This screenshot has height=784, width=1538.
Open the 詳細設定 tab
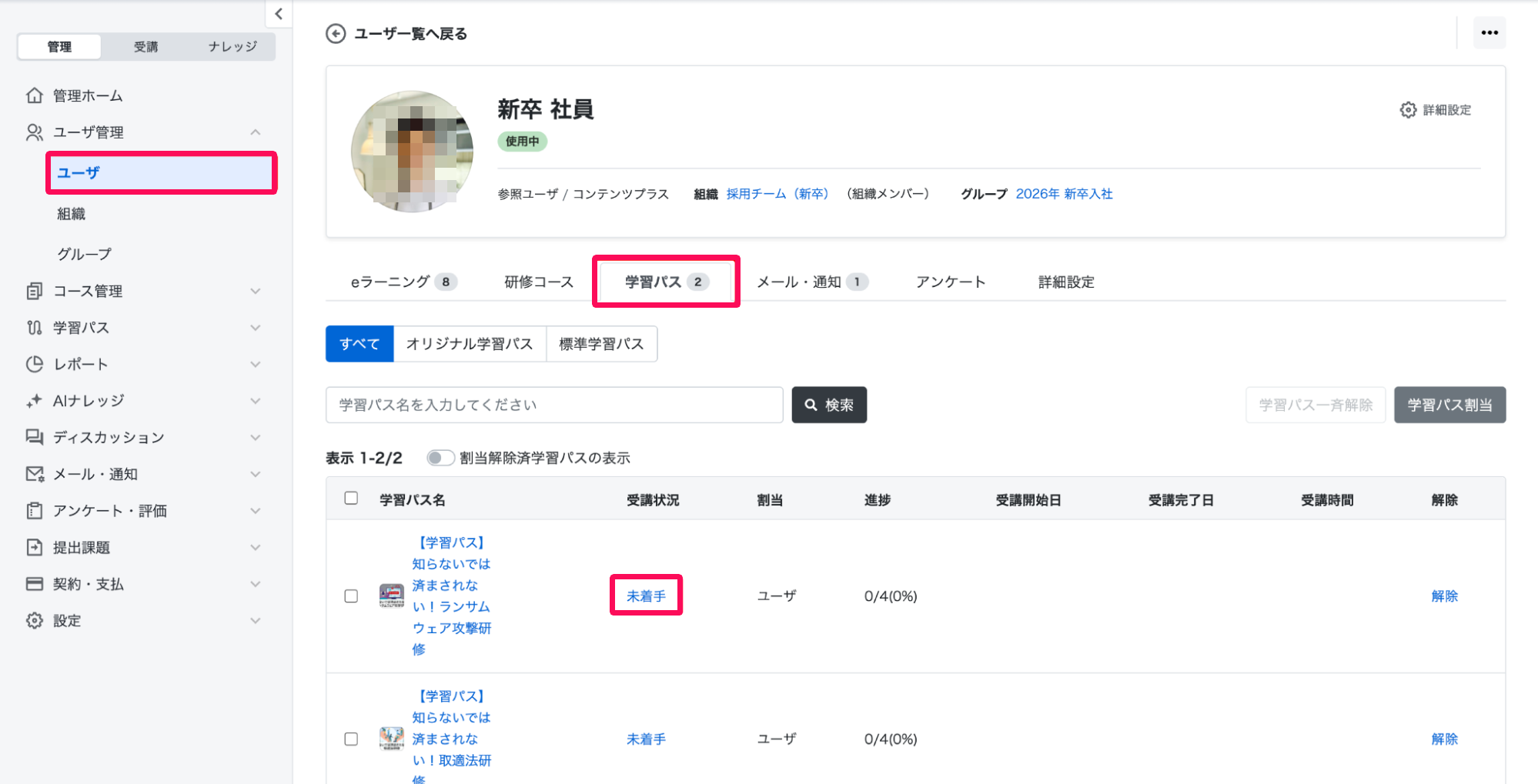1066,282
